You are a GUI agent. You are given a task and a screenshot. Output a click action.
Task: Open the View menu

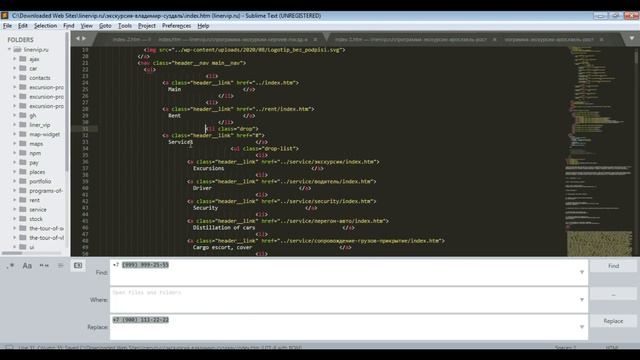[x=87, y=26]
